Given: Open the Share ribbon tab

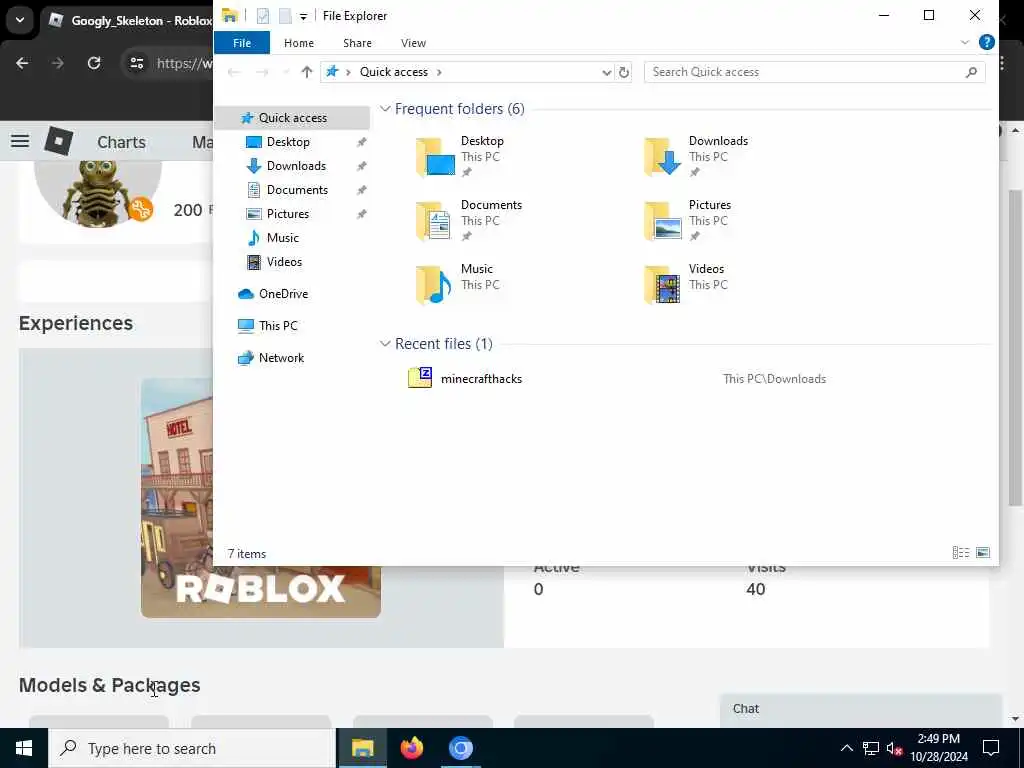Looking at the screenshot, I should tap(357, 43).
